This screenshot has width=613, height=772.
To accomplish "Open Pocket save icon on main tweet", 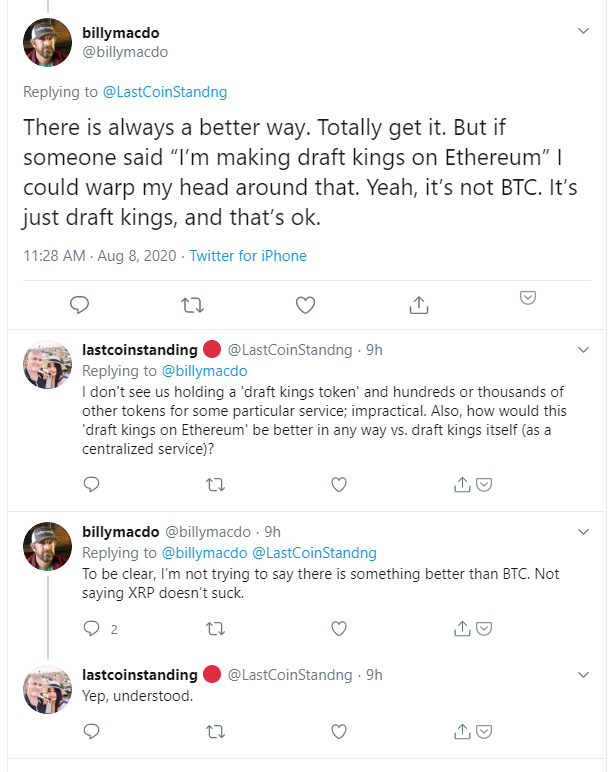I will tap(528, 297).
